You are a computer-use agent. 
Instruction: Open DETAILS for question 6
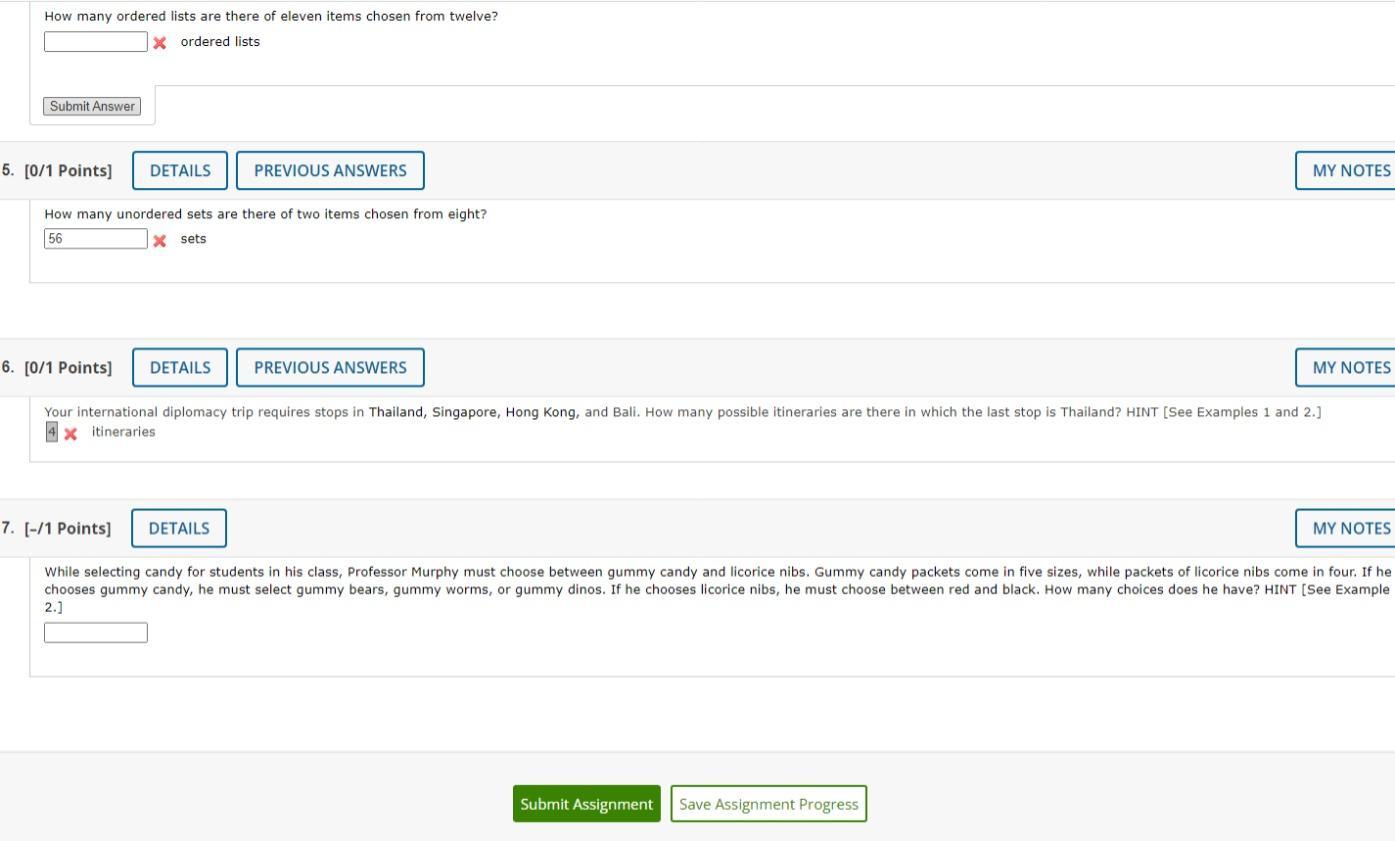coord(180,367)
